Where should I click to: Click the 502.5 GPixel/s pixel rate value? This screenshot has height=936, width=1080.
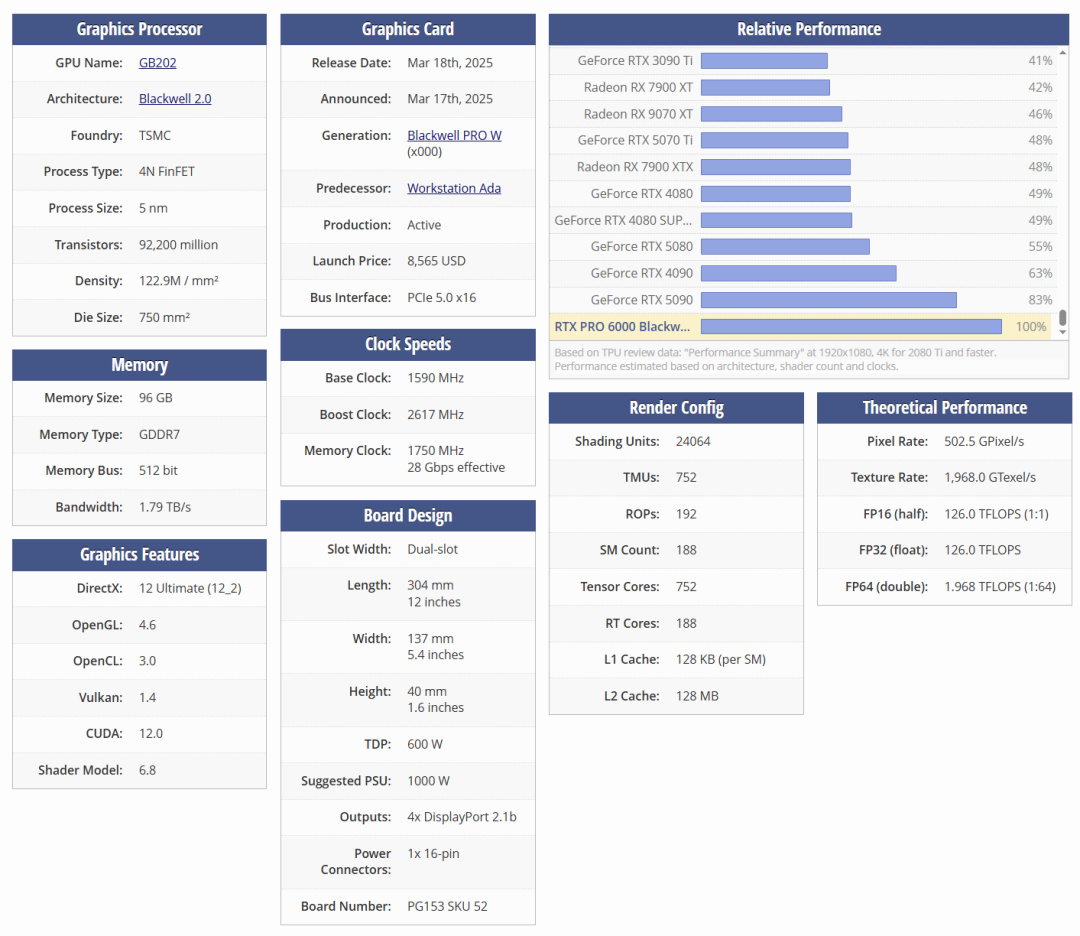click(984, 441)
